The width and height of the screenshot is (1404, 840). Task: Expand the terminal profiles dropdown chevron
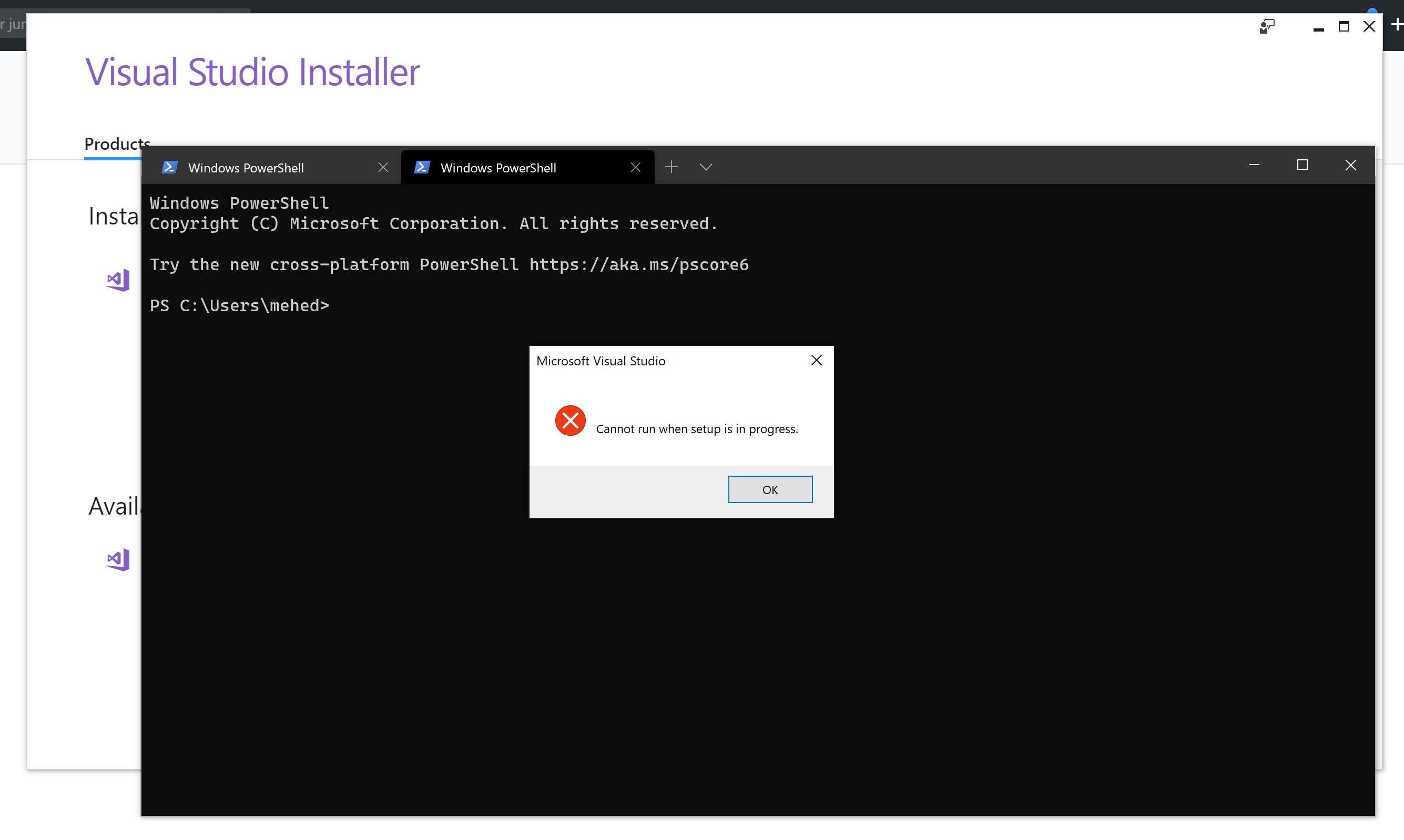705,167
